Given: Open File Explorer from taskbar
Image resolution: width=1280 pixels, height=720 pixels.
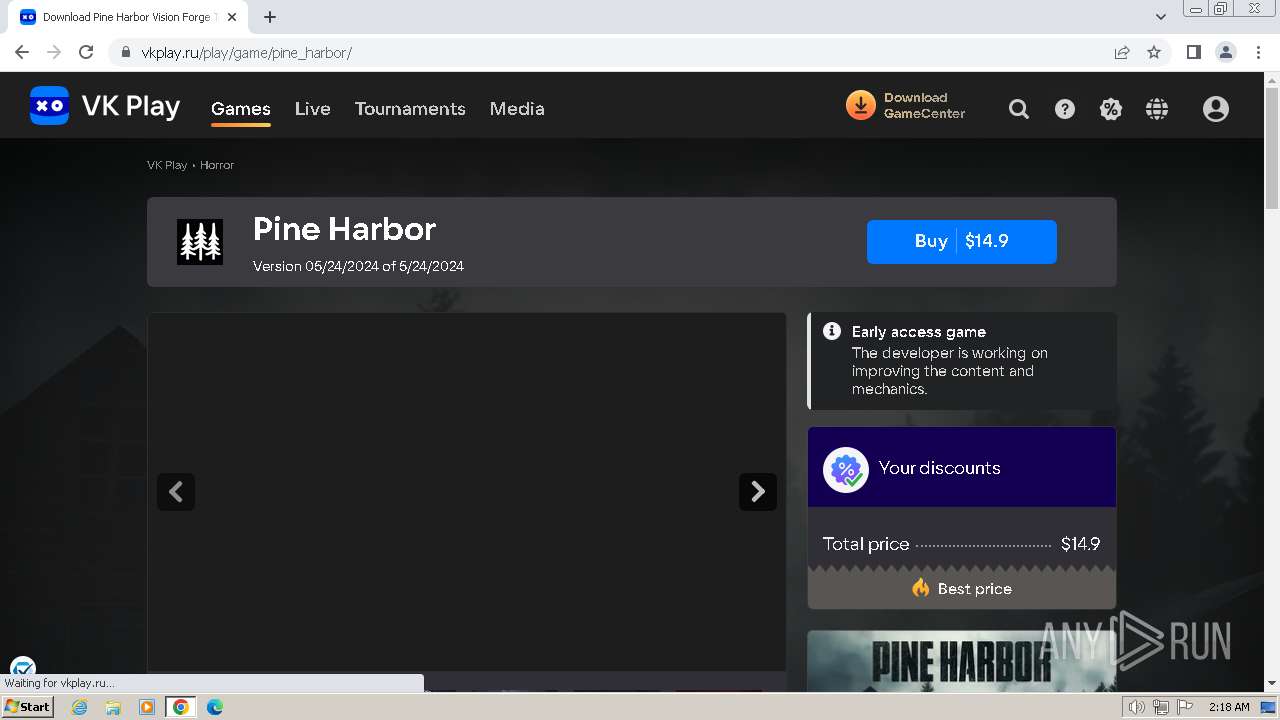Looking at the screenshot, I should click(x=113, y=707).
